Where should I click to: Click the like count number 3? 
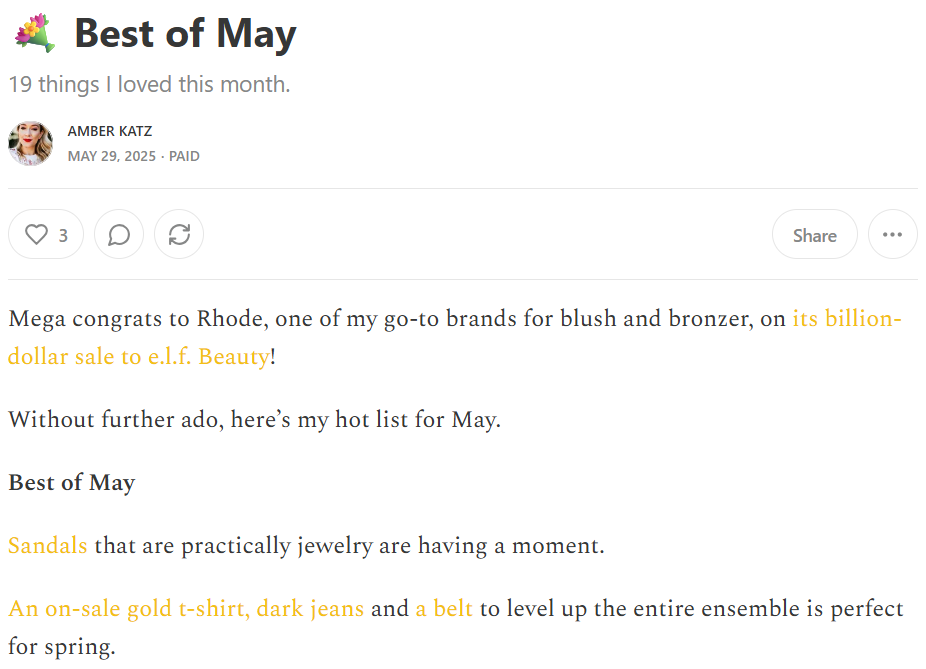coord(63,236)
